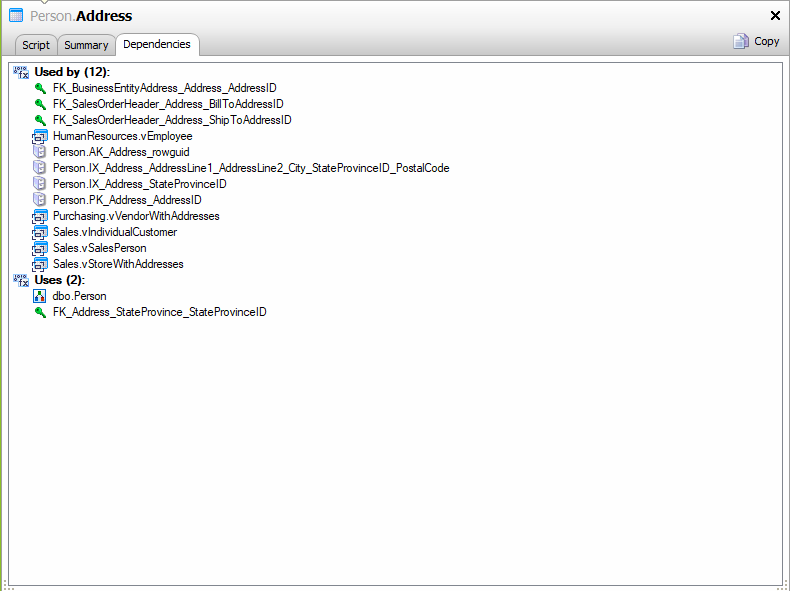Click the schema icon next to dbo.Person

tap(40, 296)
